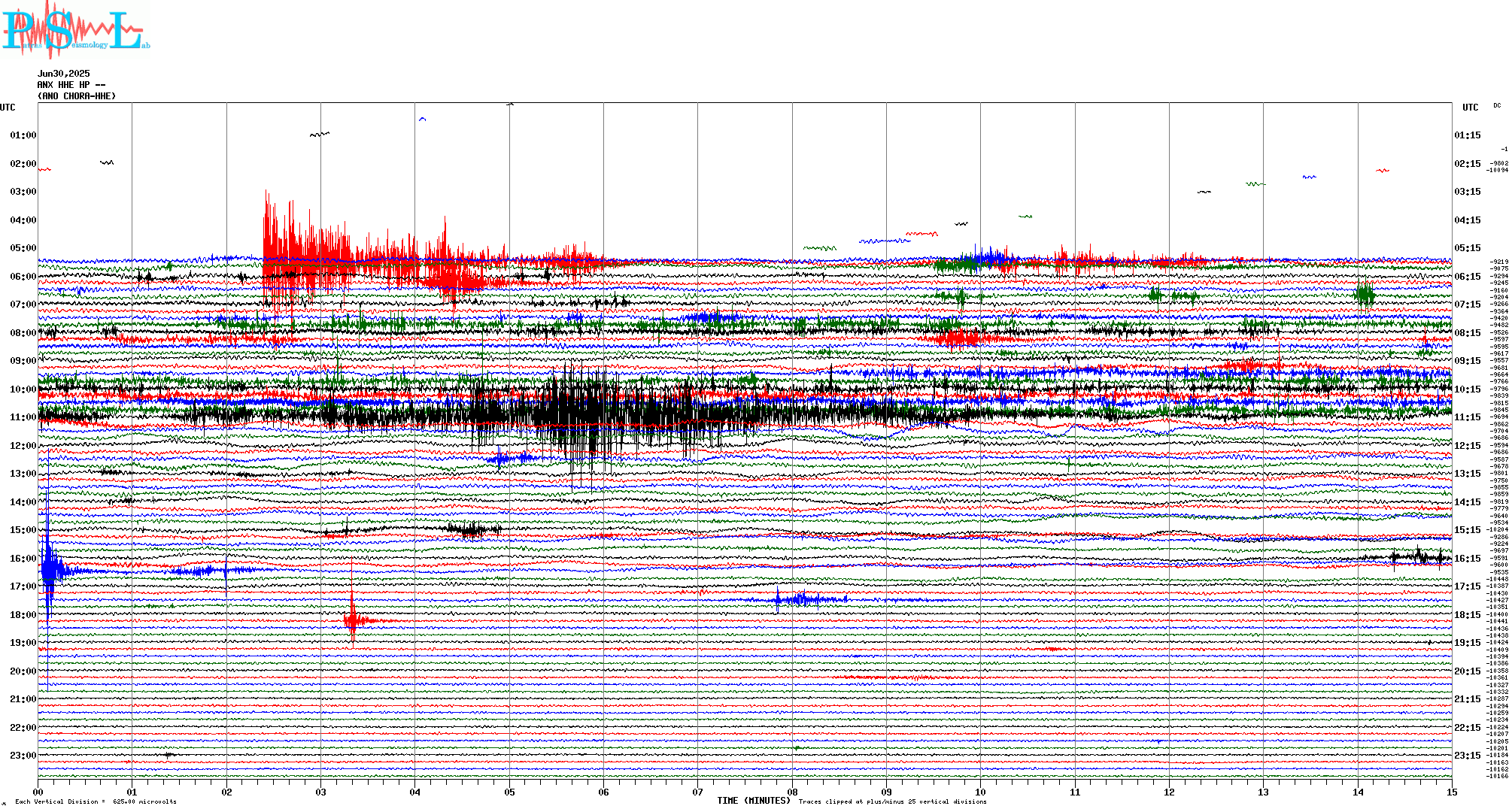Viewport: 1512px width, 812px height.
Task: Select the 17:00 hour label
Action: [23, 586]
